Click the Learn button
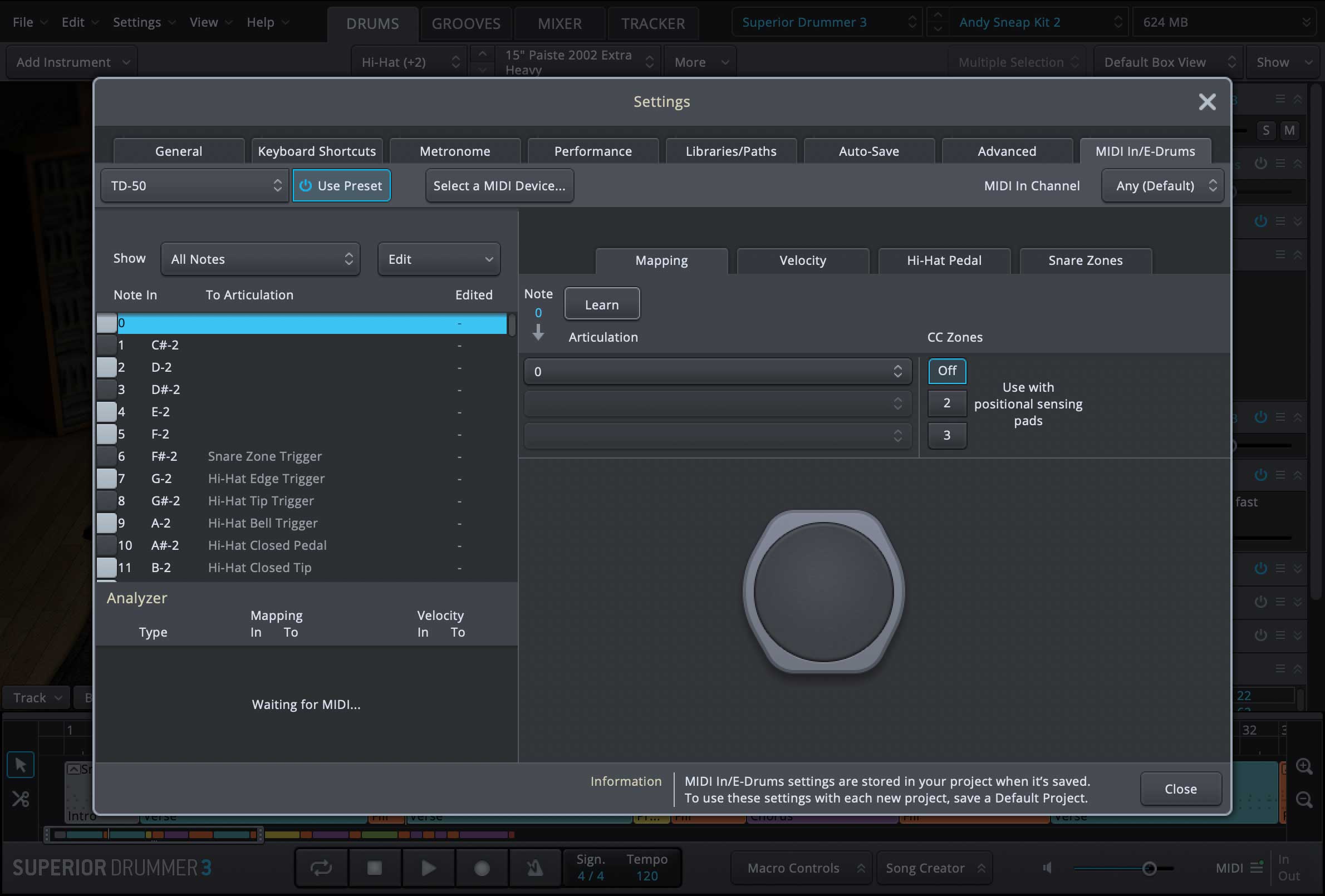Screen dimensions: 1325x896 [x=601, y=304]
